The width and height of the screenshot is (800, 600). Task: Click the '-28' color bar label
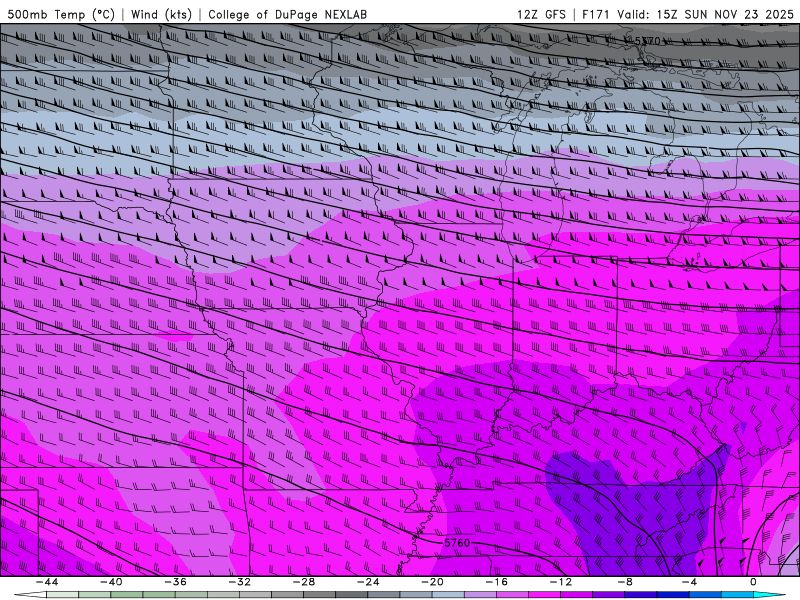click(304, 582)
